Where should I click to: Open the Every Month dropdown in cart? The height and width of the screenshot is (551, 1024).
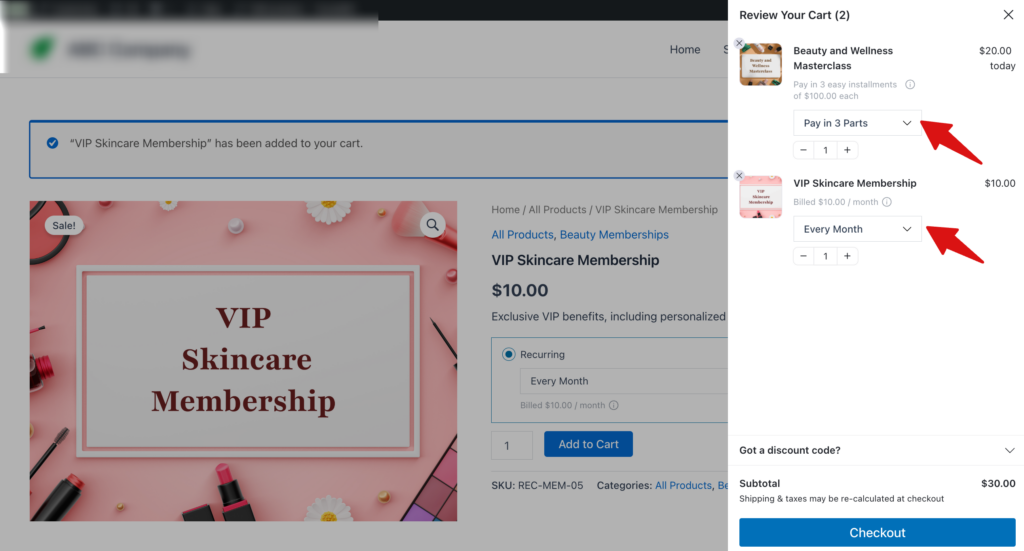tap(857, 229)
